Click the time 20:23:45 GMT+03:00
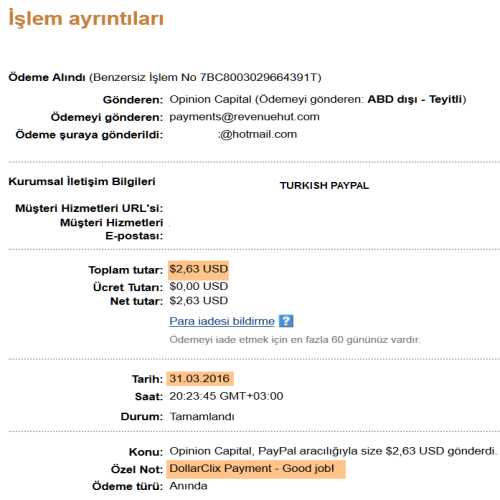Image resolution: width=500 pixels, height=500 pixels. [x=226, y=396]
